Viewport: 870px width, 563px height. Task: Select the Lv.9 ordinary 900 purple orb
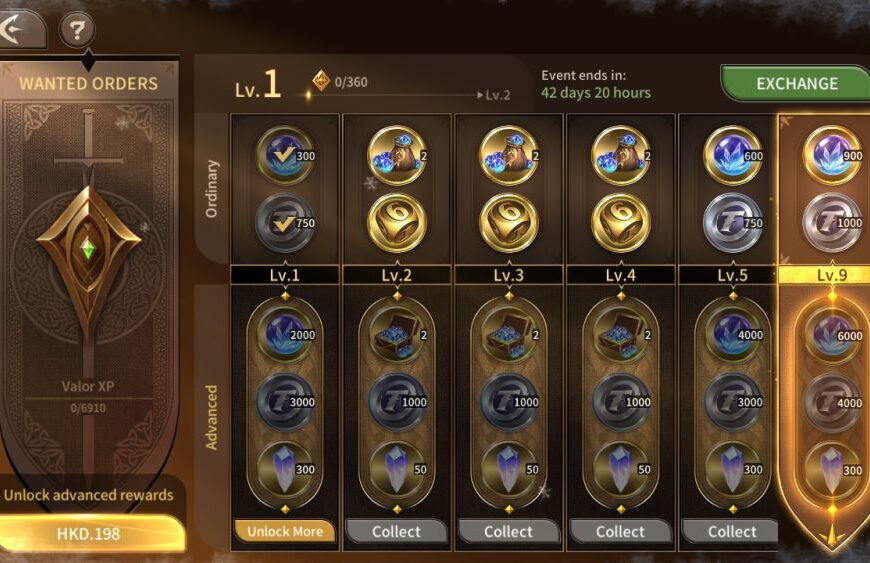point(832,156)
